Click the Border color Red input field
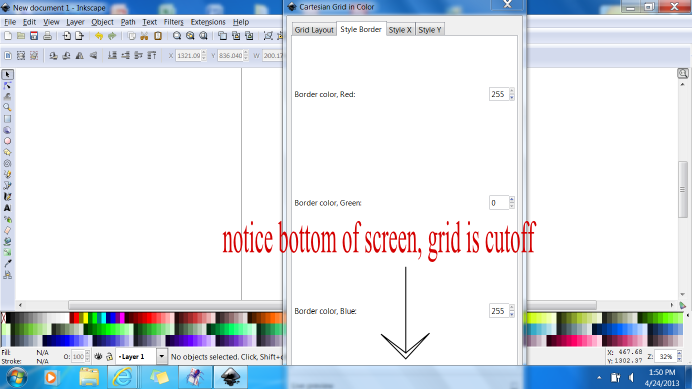This screenshot has width=692, height=389. coord(499,94)
